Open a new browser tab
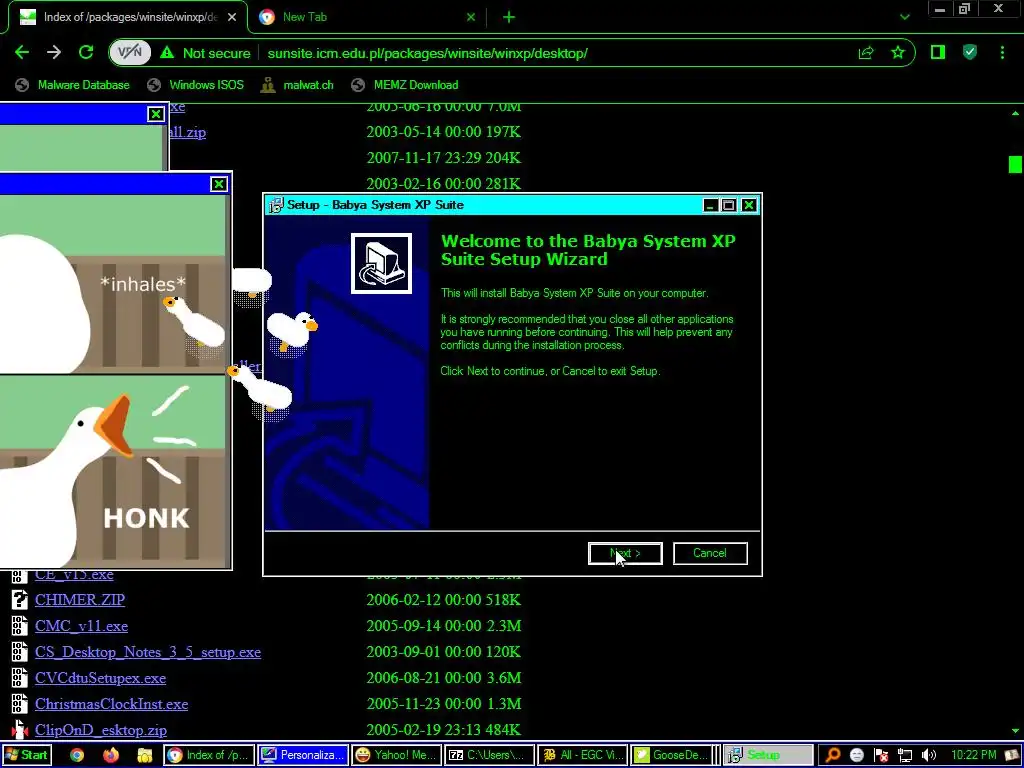 tap(509, 17)
